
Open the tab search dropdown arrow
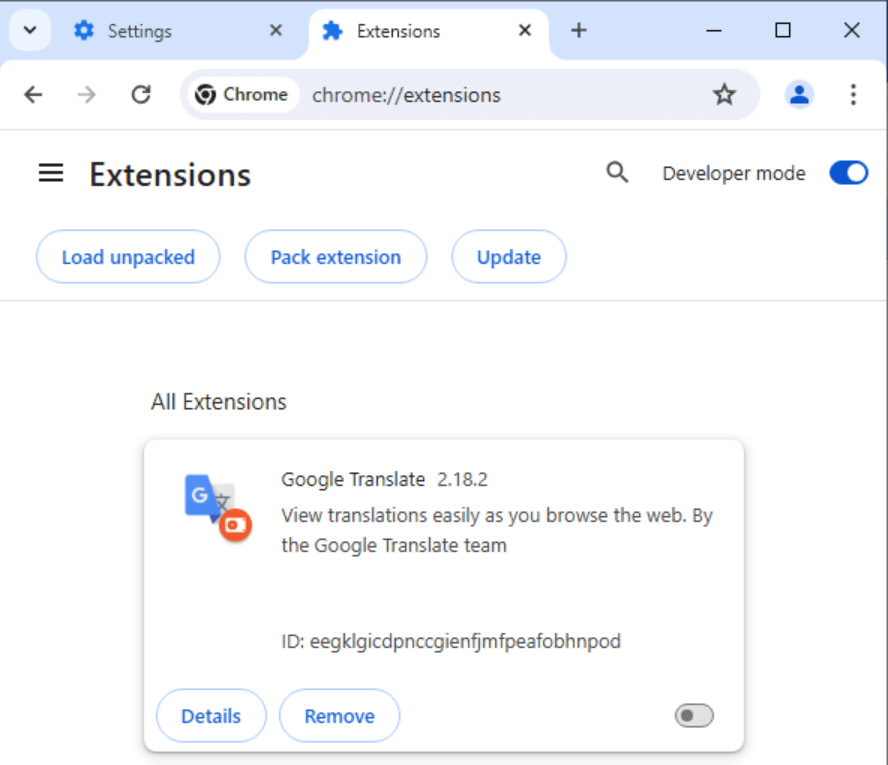point(30,31)
